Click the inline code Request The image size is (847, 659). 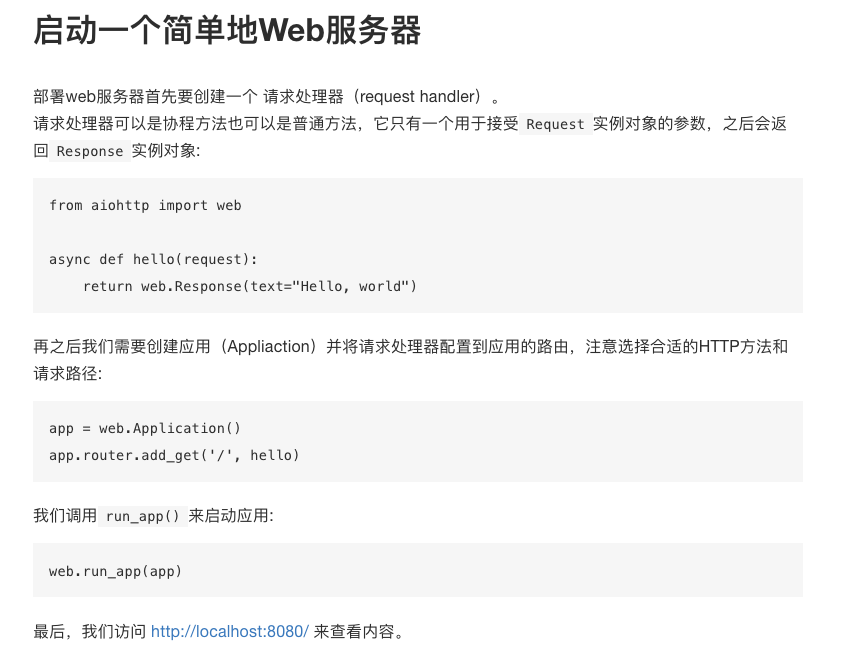pos(555,124)
